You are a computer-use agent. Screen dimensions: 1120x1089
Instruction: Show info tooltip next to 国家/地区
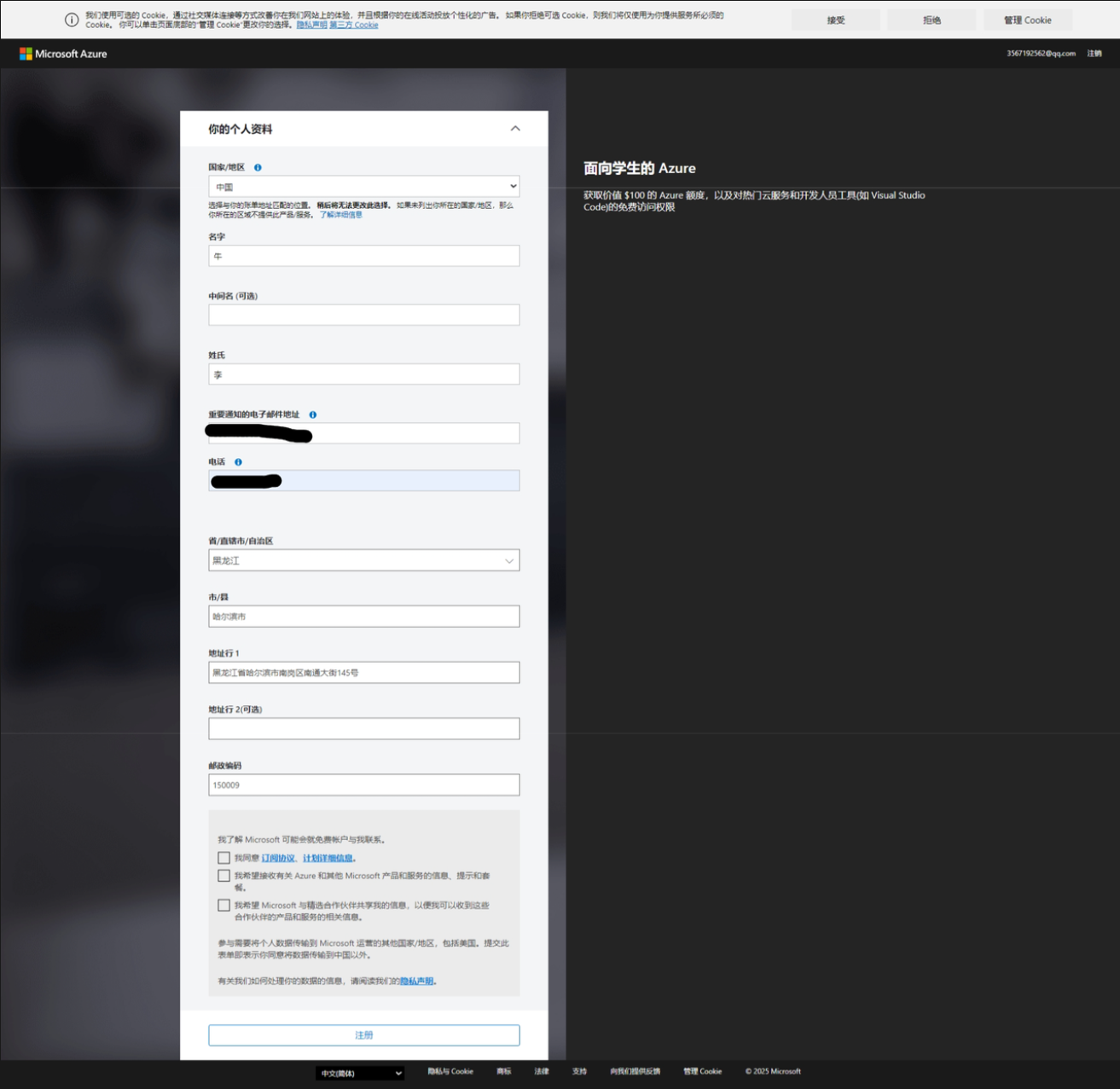[258, 167]
